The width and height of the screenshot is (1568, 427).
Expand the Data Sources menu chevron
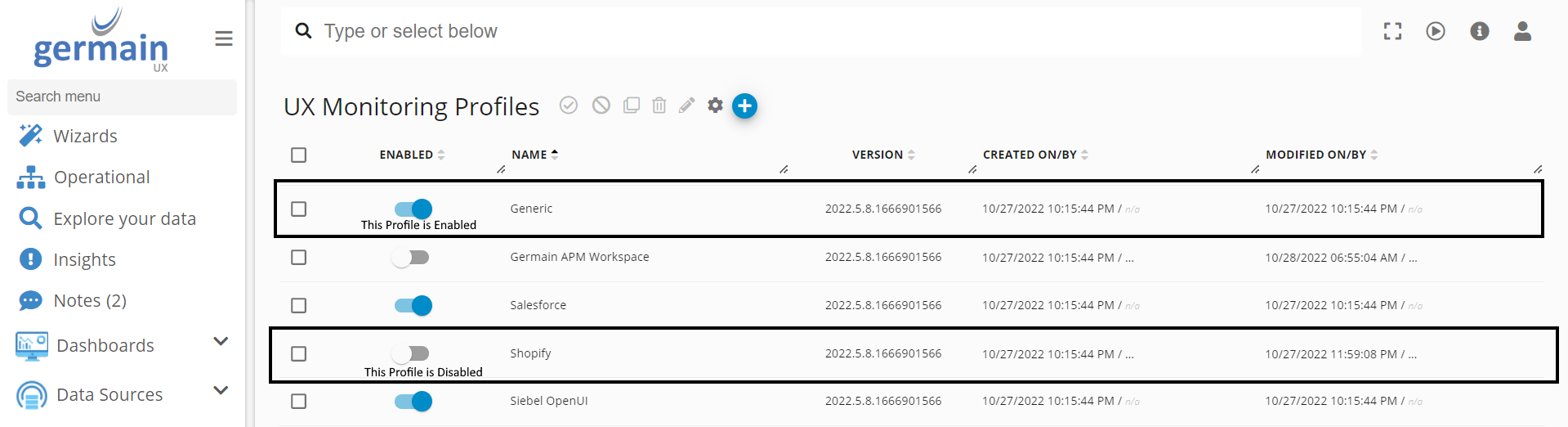pyautogui.click(x=221, y=391)
